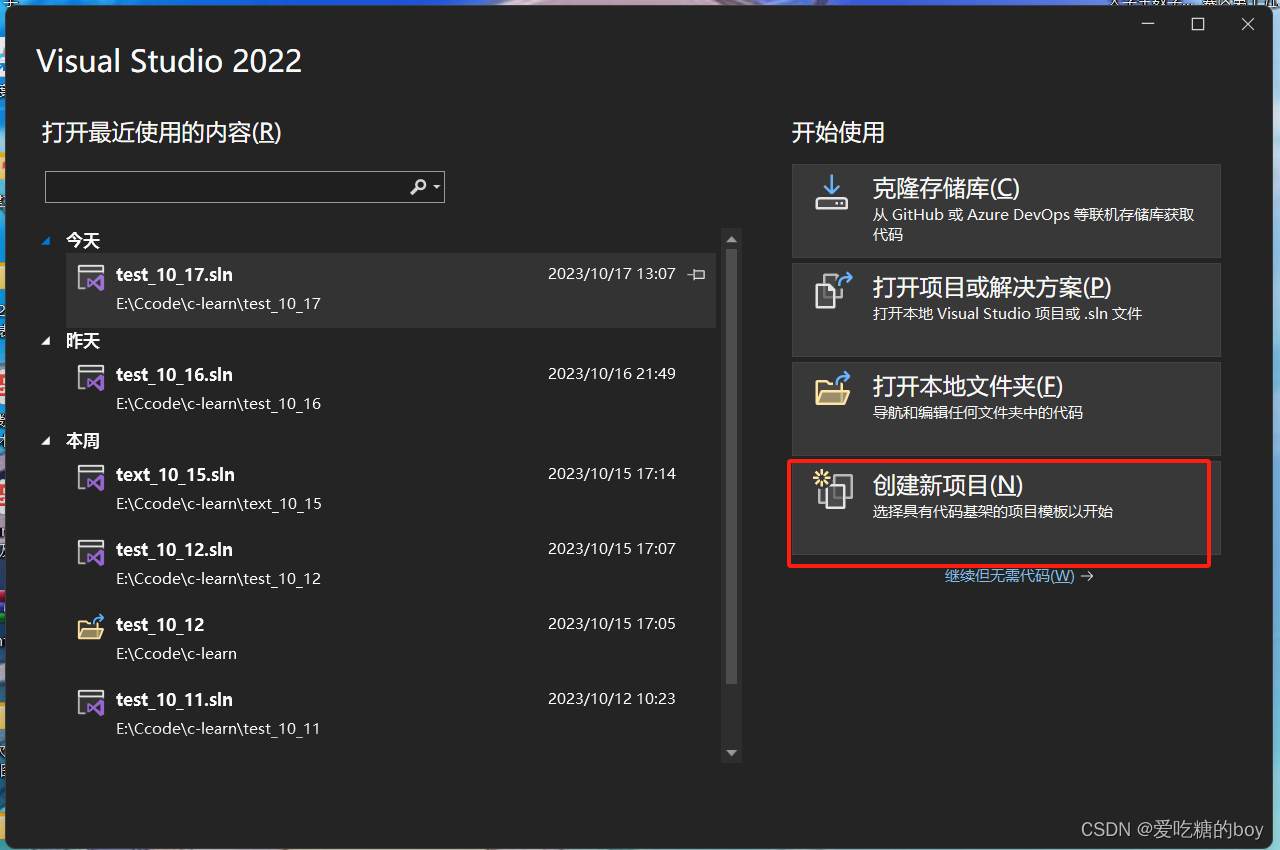
Task: Collapse the 本周 group
Action: tap(45, 440)
